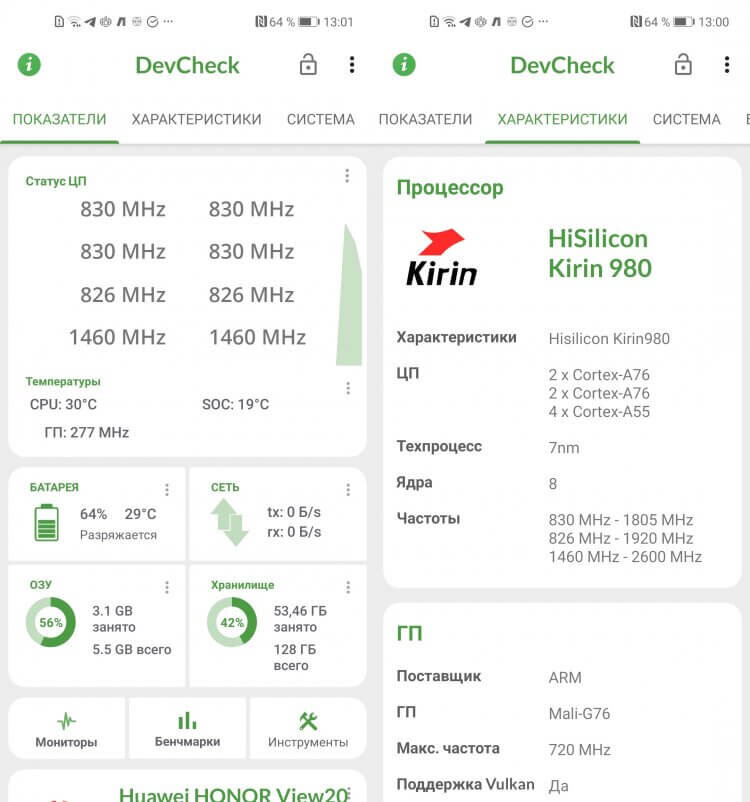Open the БАТАРЕЯ card options menu
The image size is (750, 802).
point(167,489)
